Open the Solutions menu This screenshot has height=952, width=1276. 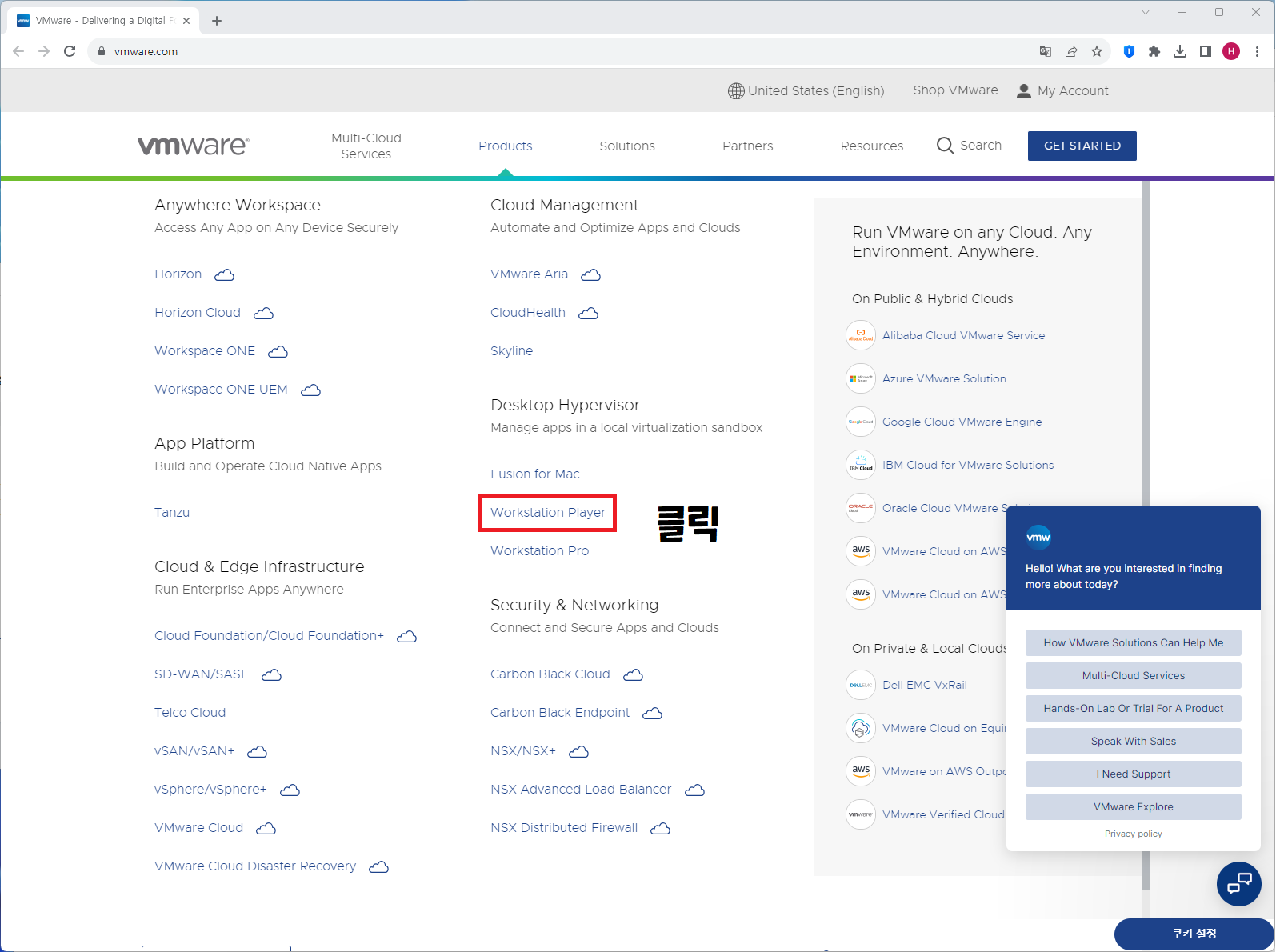627,146
